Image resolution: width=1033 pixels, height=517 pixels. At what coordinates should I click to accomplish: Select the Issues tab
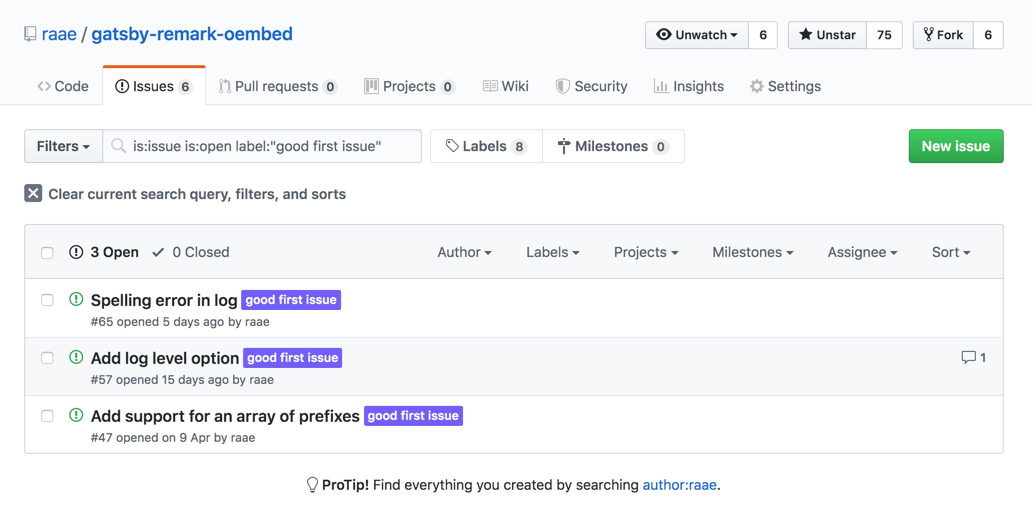tap(154, 86)
